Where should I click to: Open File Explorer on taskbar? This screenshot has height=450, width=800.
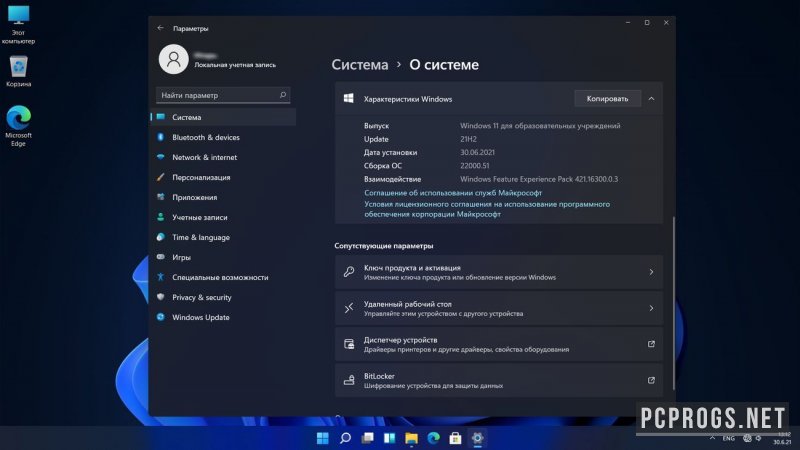(x=411, y=438)
